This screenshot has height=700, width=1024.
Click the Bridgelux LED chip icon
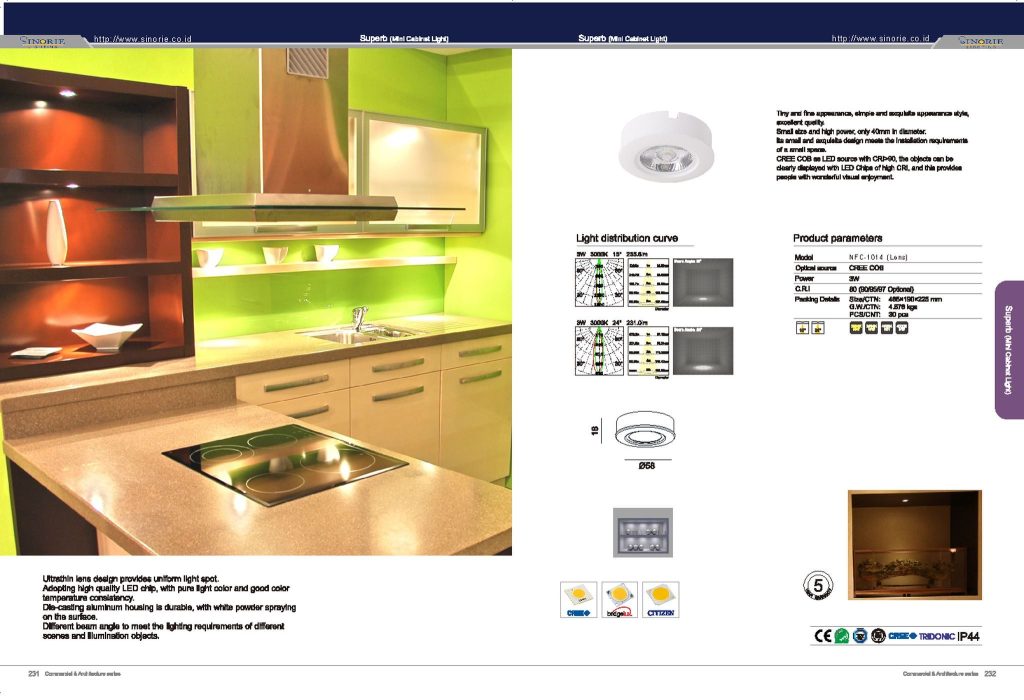(619, 599)
